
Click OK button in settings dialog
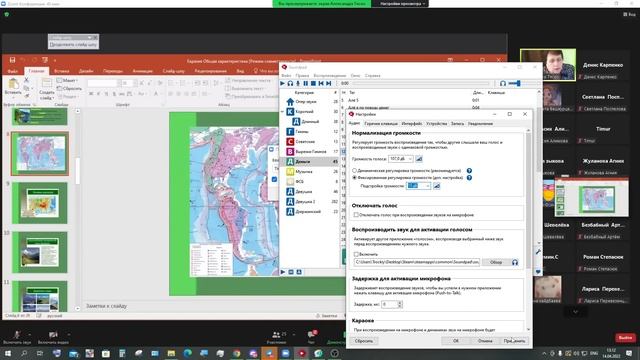click(456, 341)
